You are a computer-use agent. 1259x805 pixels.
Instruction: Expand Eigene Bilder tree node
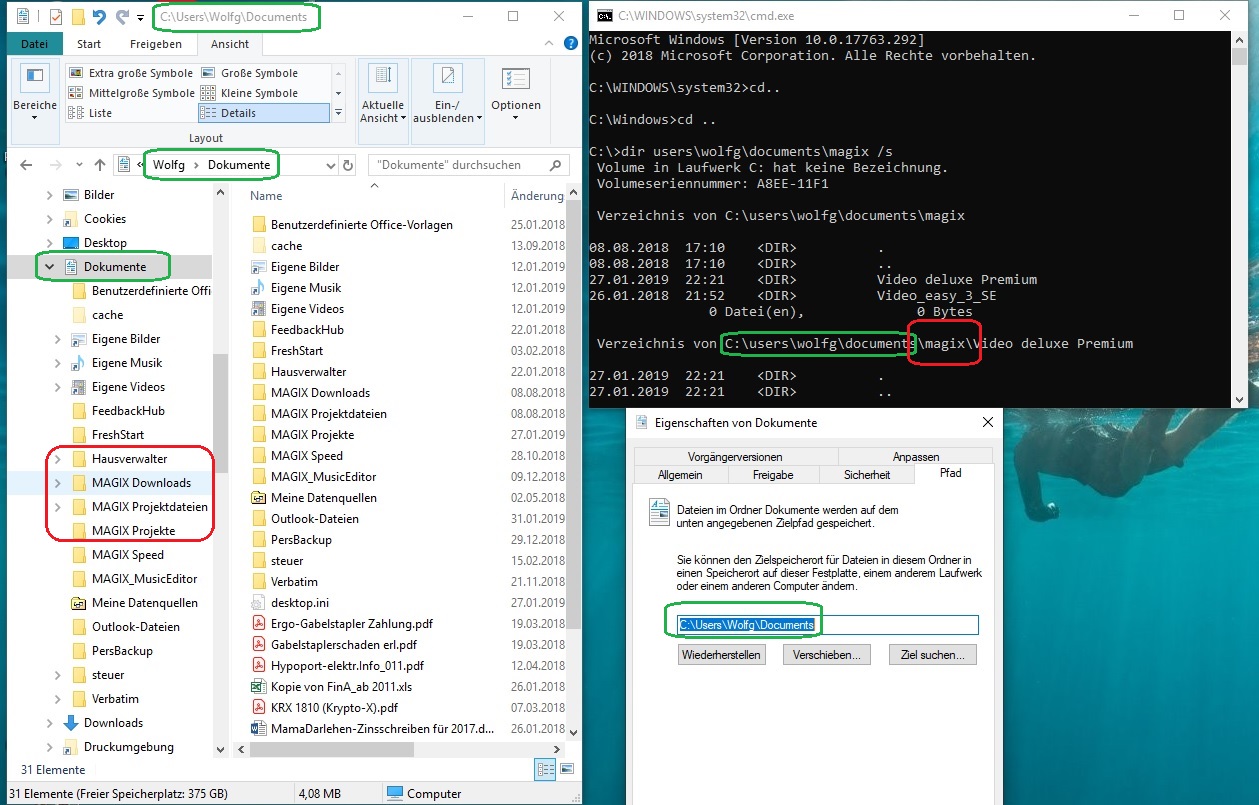click(58, 339)
